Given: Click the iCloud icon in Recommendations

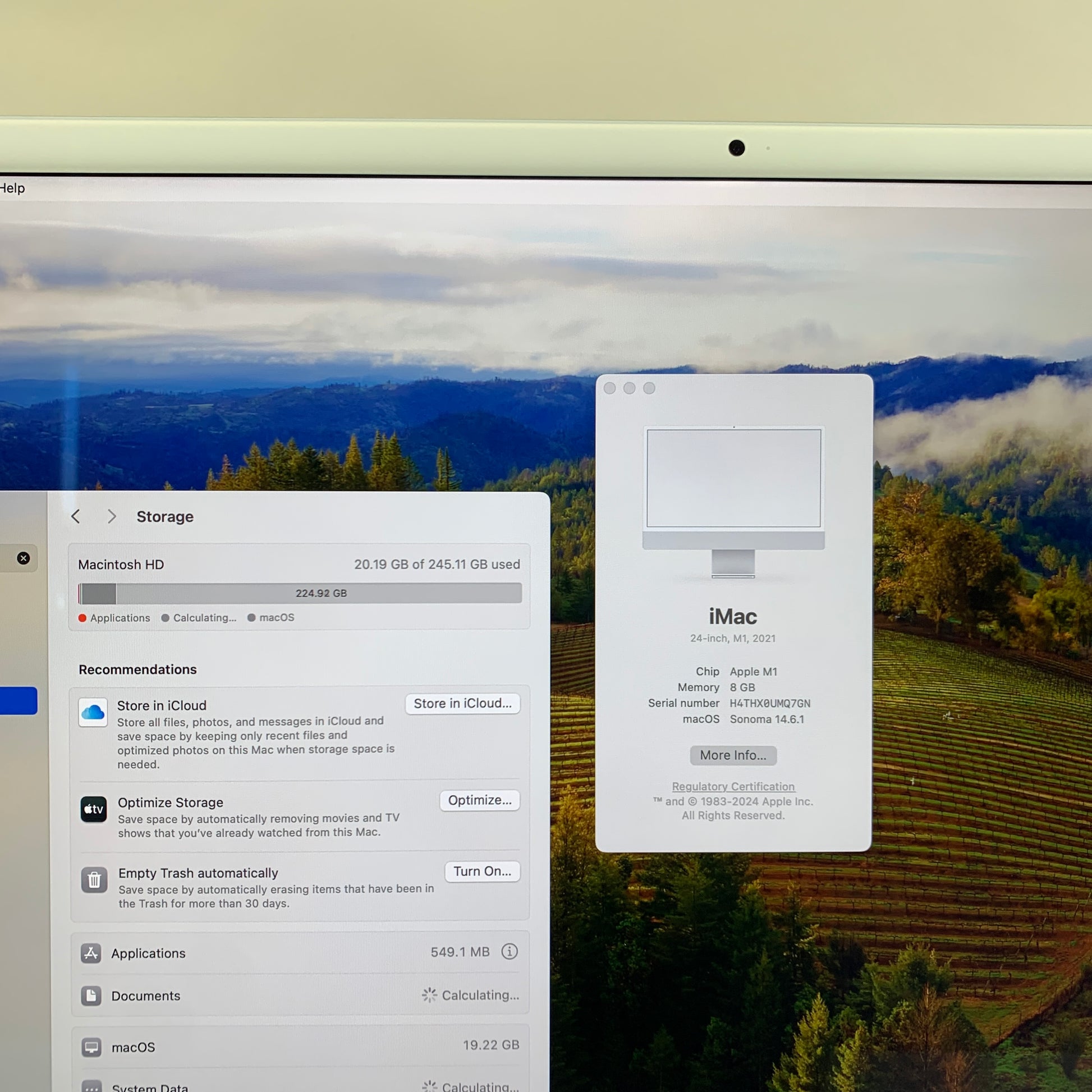Looking at the screenshot, I should pyautogui.click(x=93, y=712).
